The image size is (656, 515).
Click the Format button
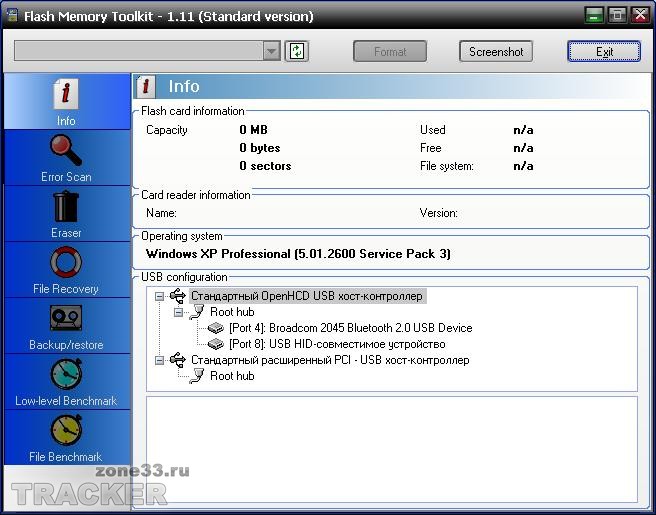tap(390, 51)
